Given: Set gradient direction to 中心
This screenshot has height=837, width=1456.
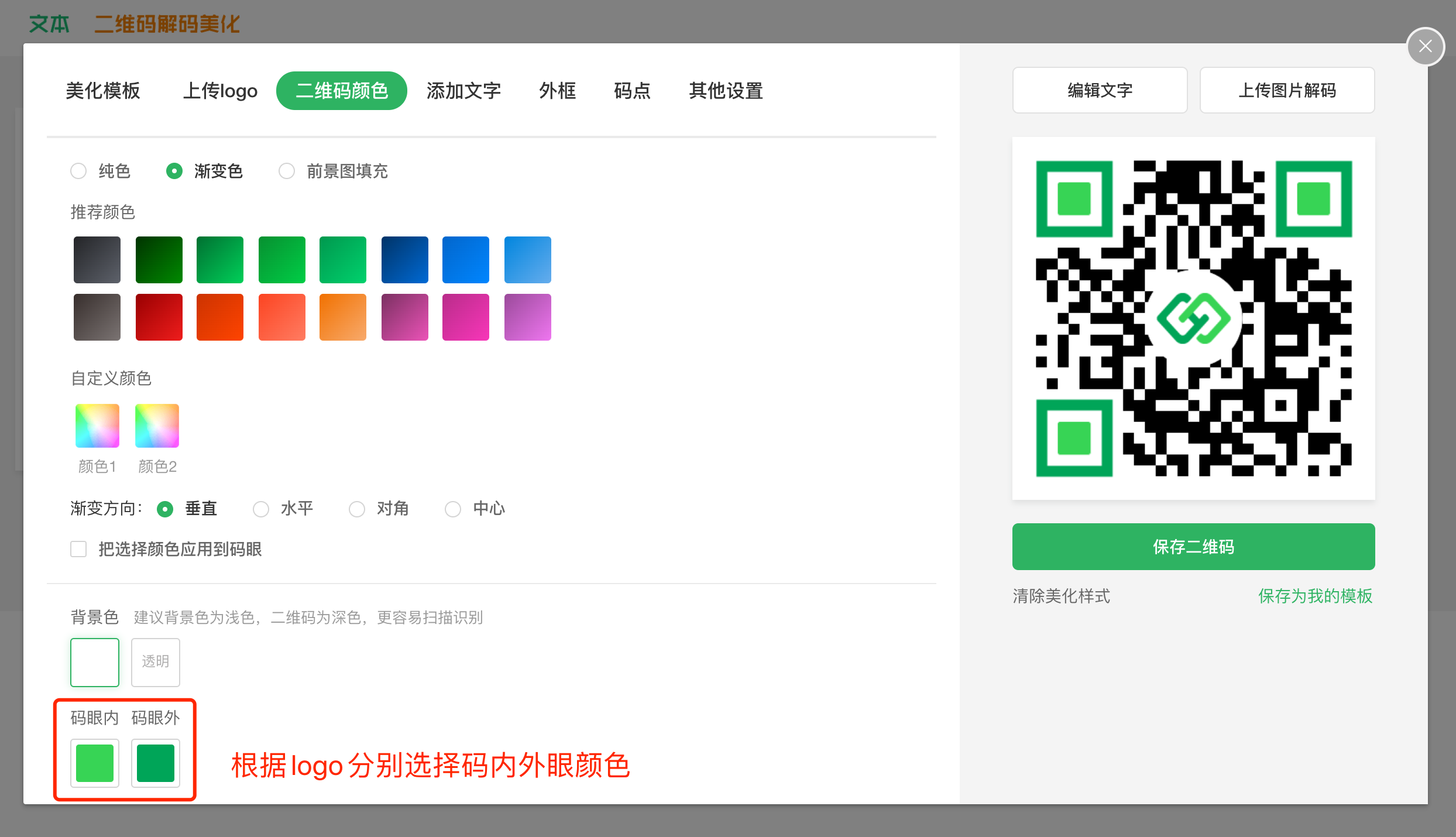Looking at the screenshot, I should [453, 509].
